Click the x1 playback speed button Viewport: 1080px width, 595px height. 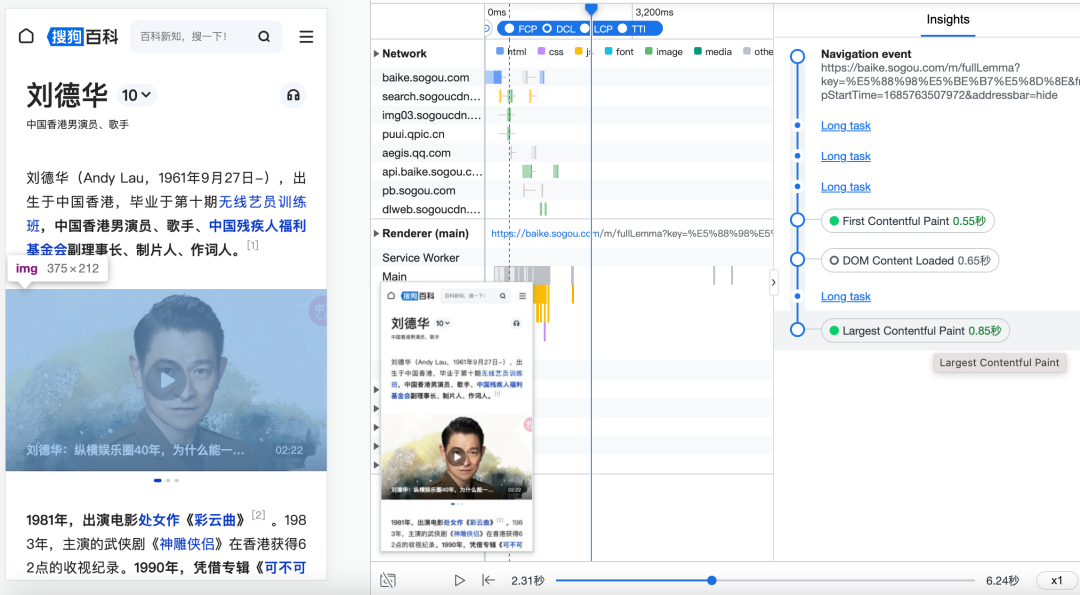click(x=1057, y=581)
